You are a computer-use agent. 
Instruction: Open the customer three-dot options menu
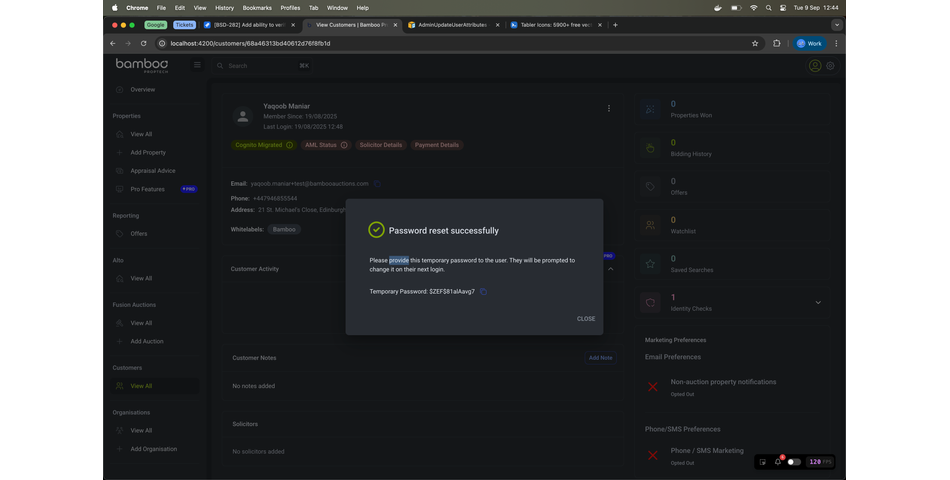pos(608,109)
